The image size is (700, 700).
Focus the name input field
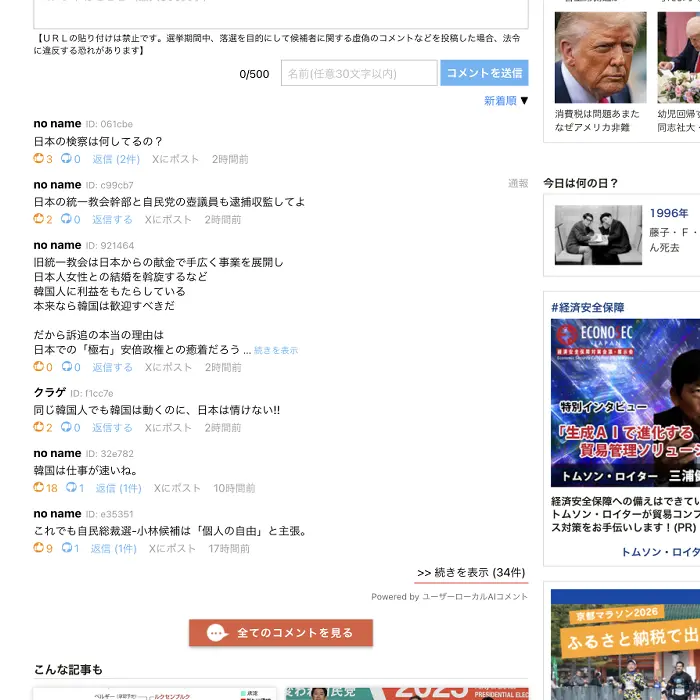pos(359,73)
